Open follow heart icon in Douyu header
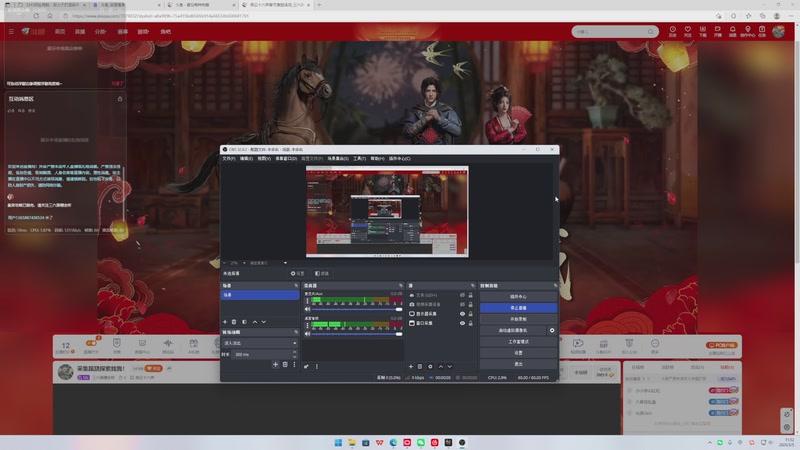This screenshot has width=800, height=450. 688,31
